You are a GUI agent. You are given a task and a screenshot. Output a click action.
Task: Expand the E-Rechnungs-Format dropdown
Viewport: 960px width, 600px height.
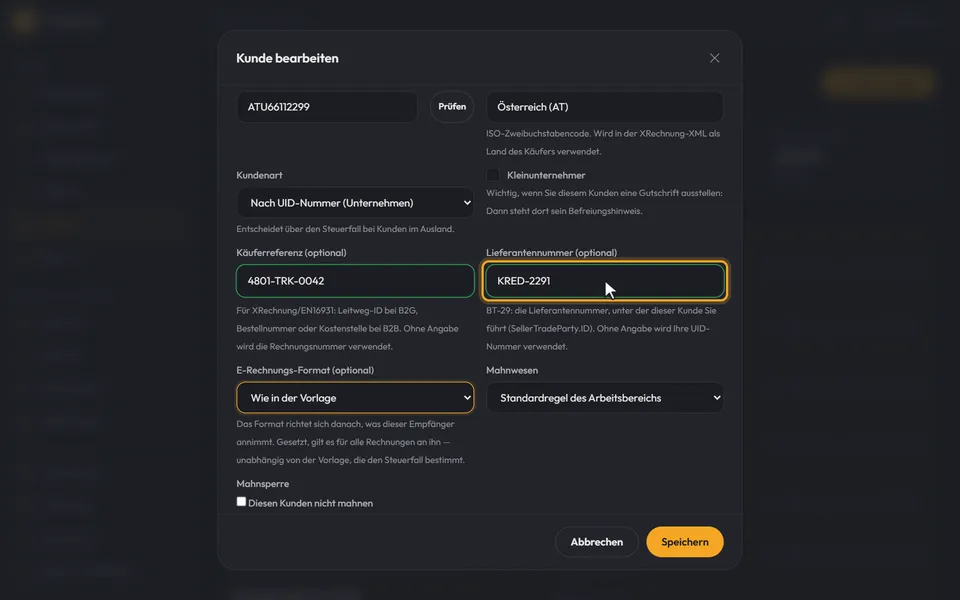pos(355,398)
